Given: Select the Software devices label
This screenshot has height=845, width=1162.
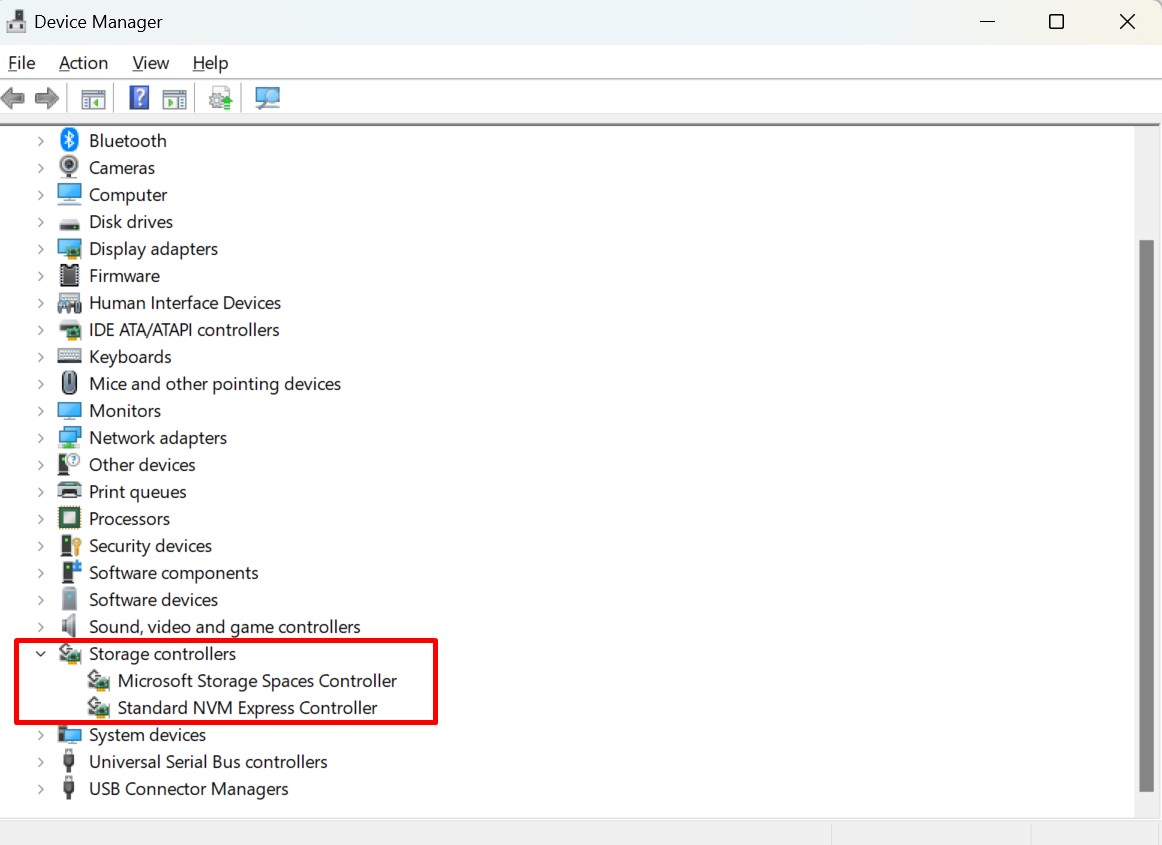Looking at the screenshot, I should (x=153, y=600).
